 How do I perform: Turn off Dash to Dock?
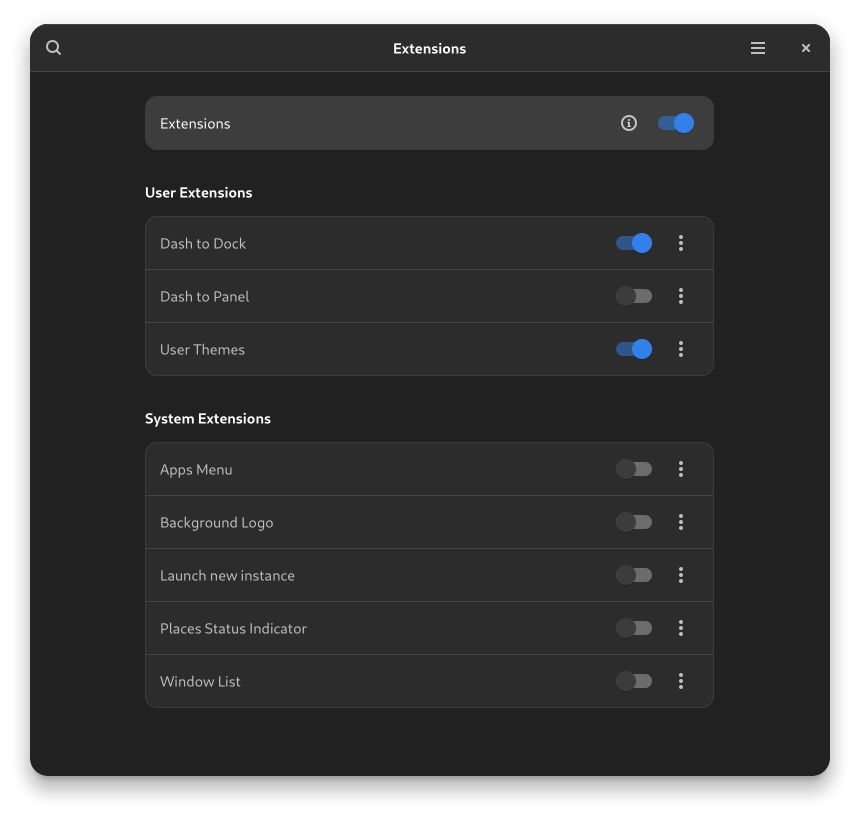(634, 243)
